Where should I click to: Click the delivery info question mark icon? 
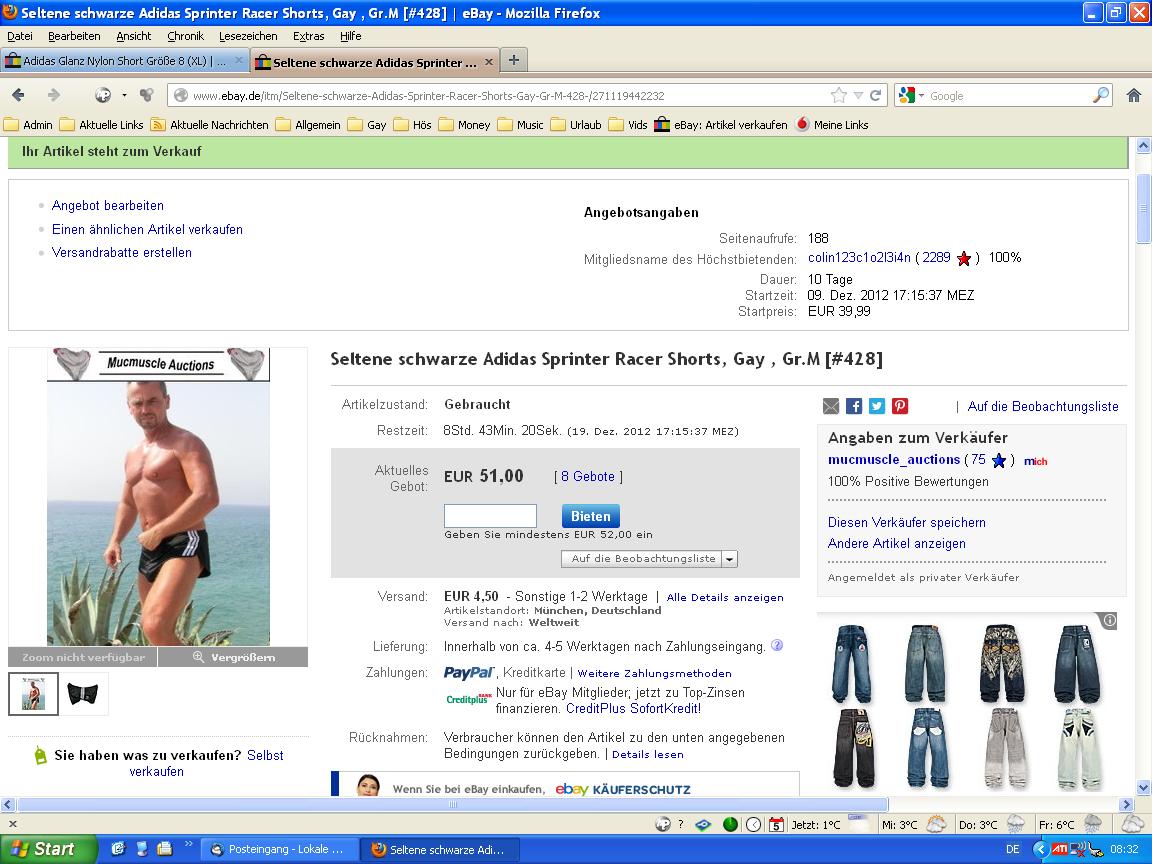[777, 646]
